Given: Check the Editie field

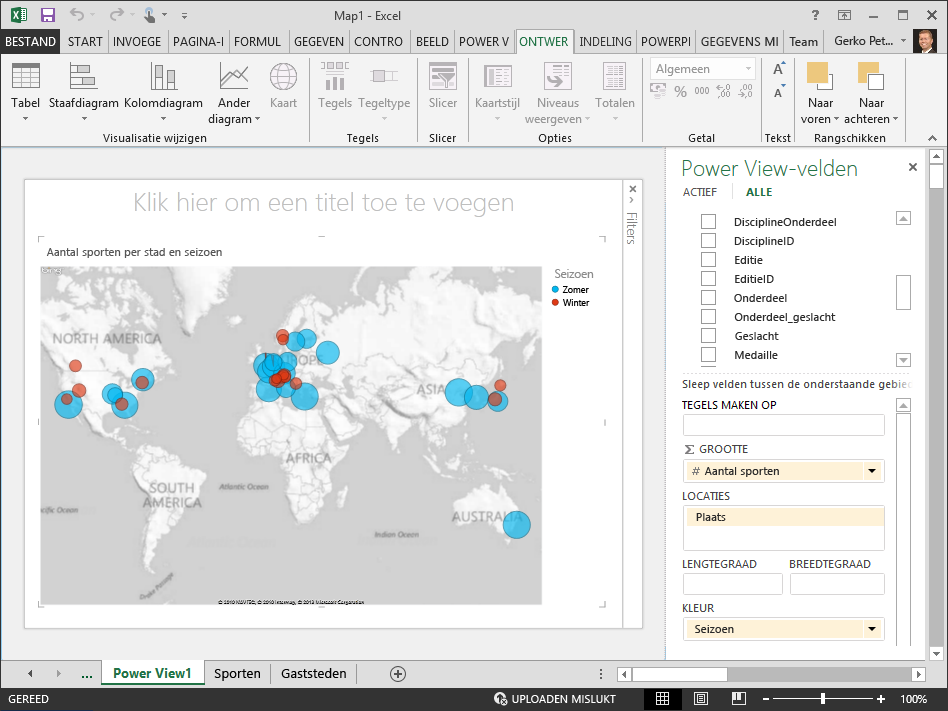Looking at the screenshot, I should click(708, 259).
